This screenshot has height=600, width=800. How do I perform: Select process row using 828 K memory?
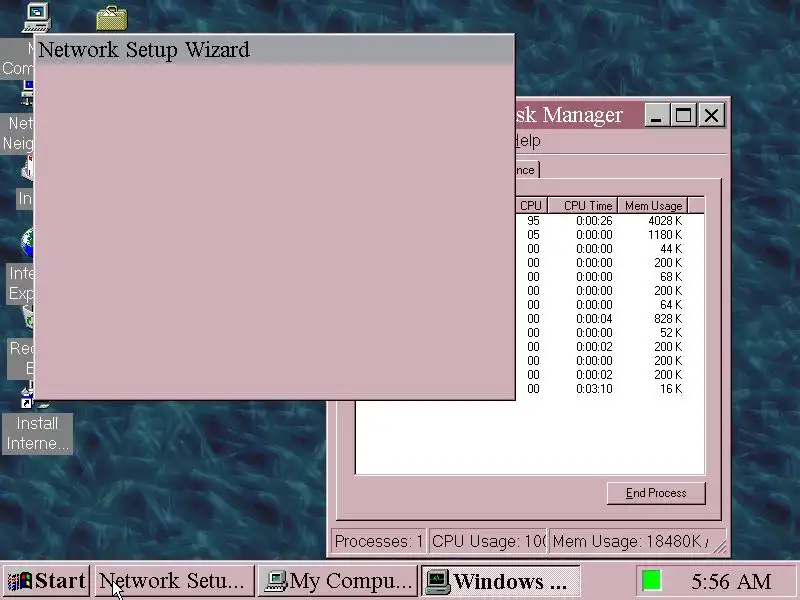pos(610,319)
